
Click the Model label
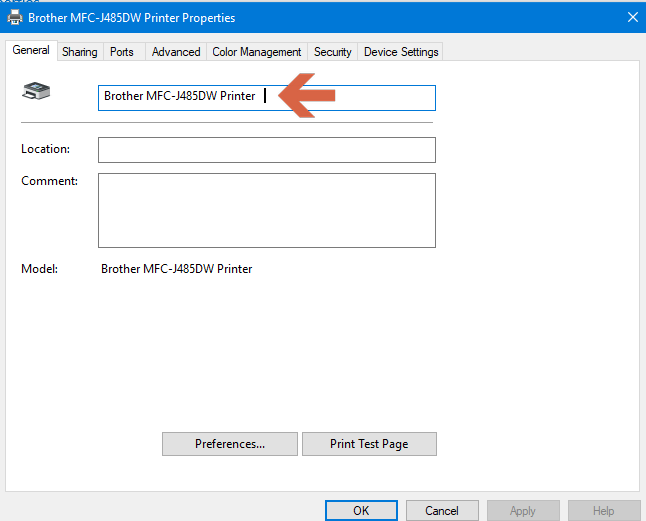[40, 269]
